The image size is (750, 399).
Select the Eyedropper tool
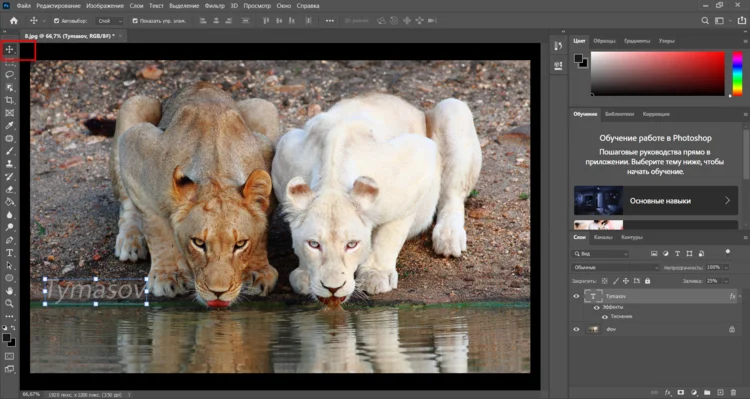pyautogui.click(x=9, y=125)
